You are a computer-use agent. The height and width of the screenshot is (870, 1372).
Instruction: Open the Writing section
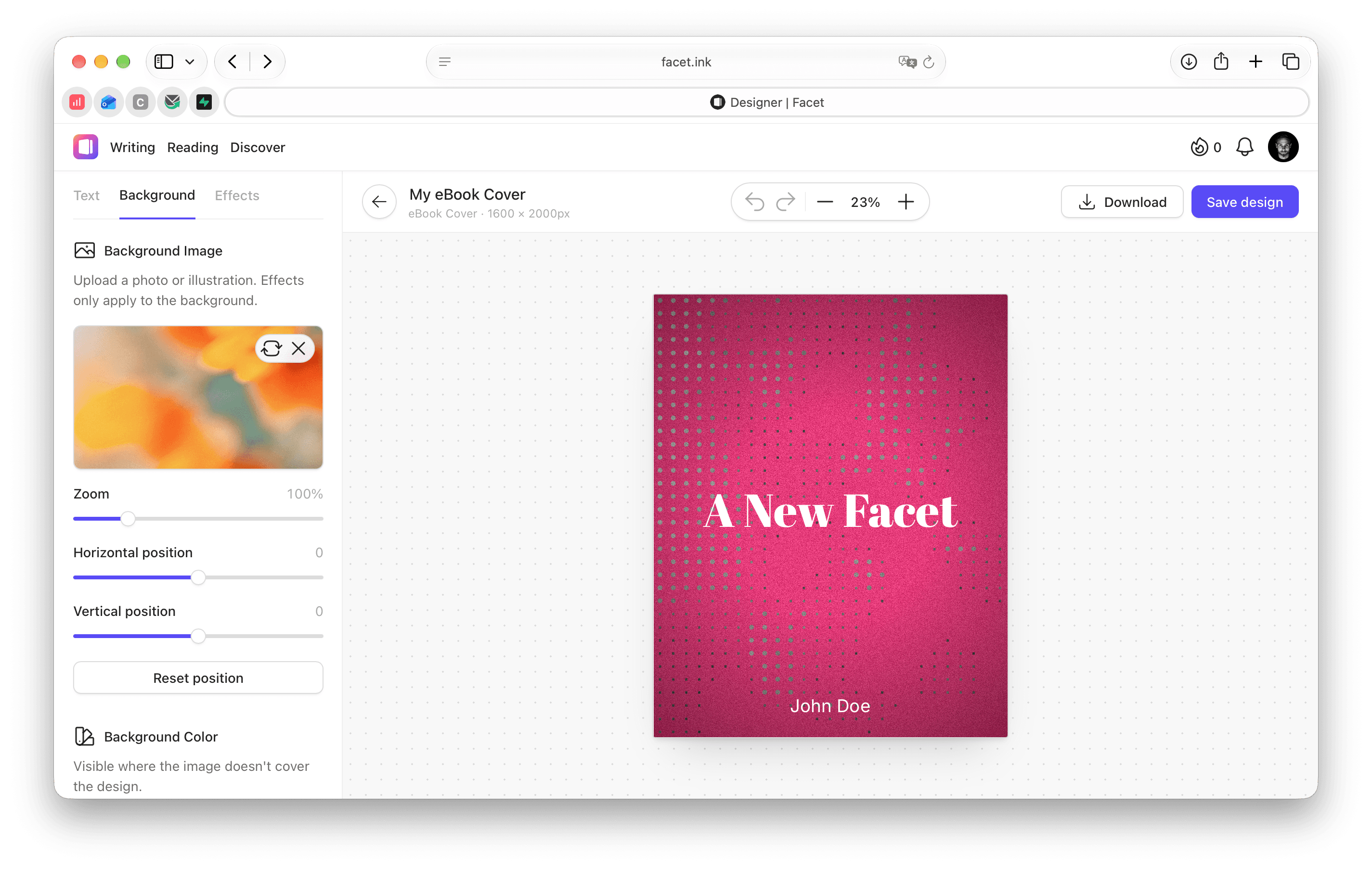(x=132, y=147)
